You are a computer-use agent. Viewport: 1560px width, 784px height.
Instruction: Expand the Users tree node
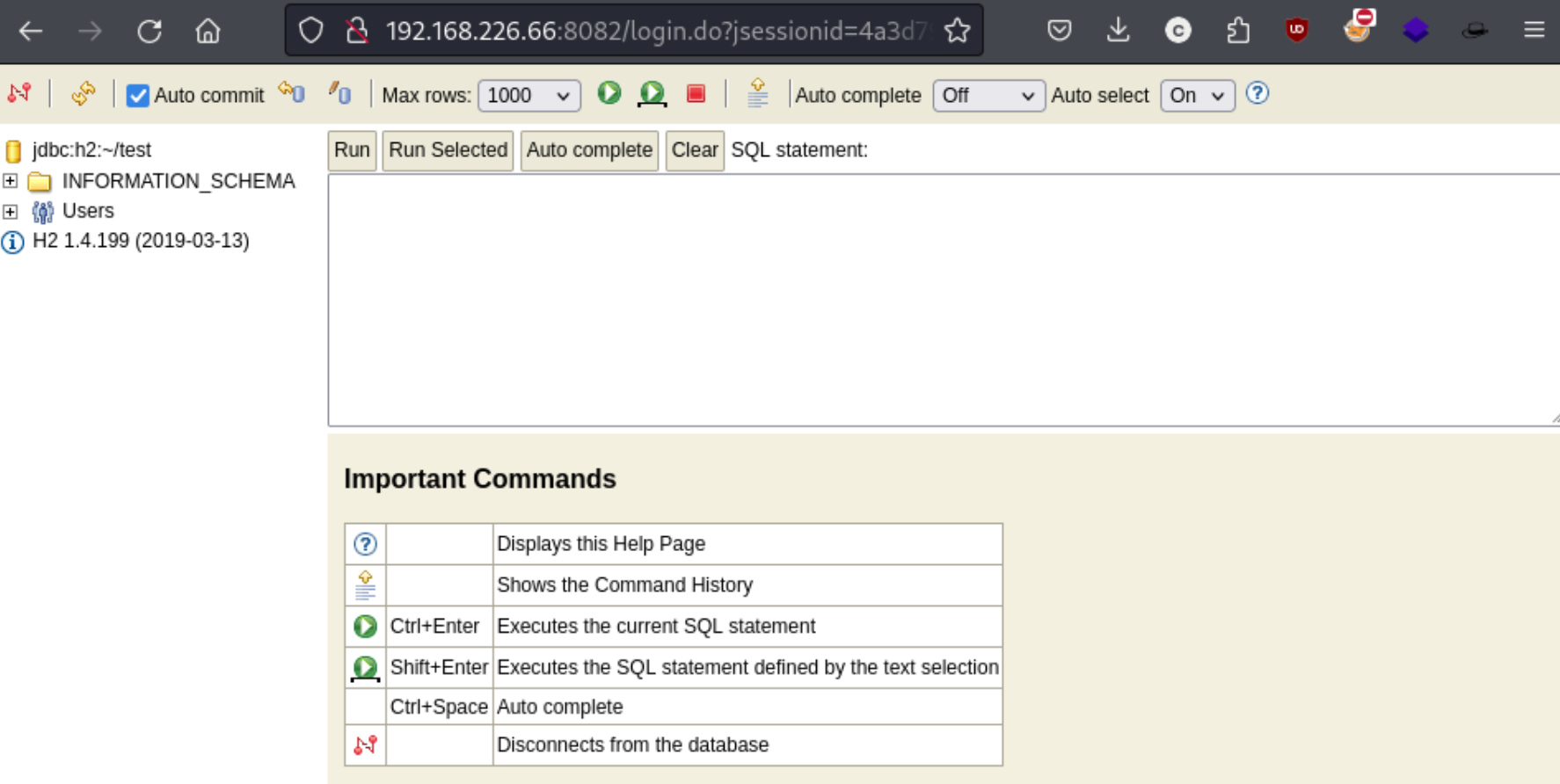[x=11, y=211]
